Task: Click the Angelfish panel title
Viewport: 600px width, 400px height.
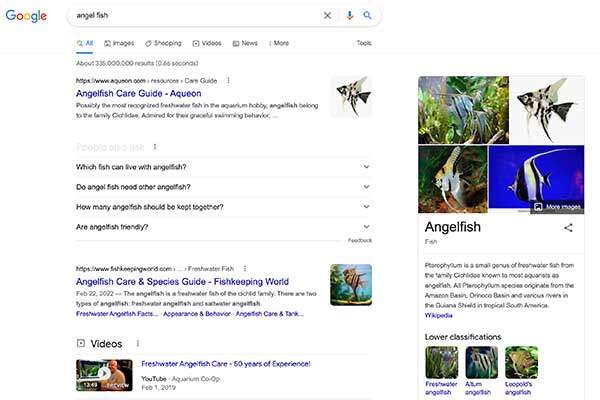Action: pyautogui.click(x=453, y=227)
